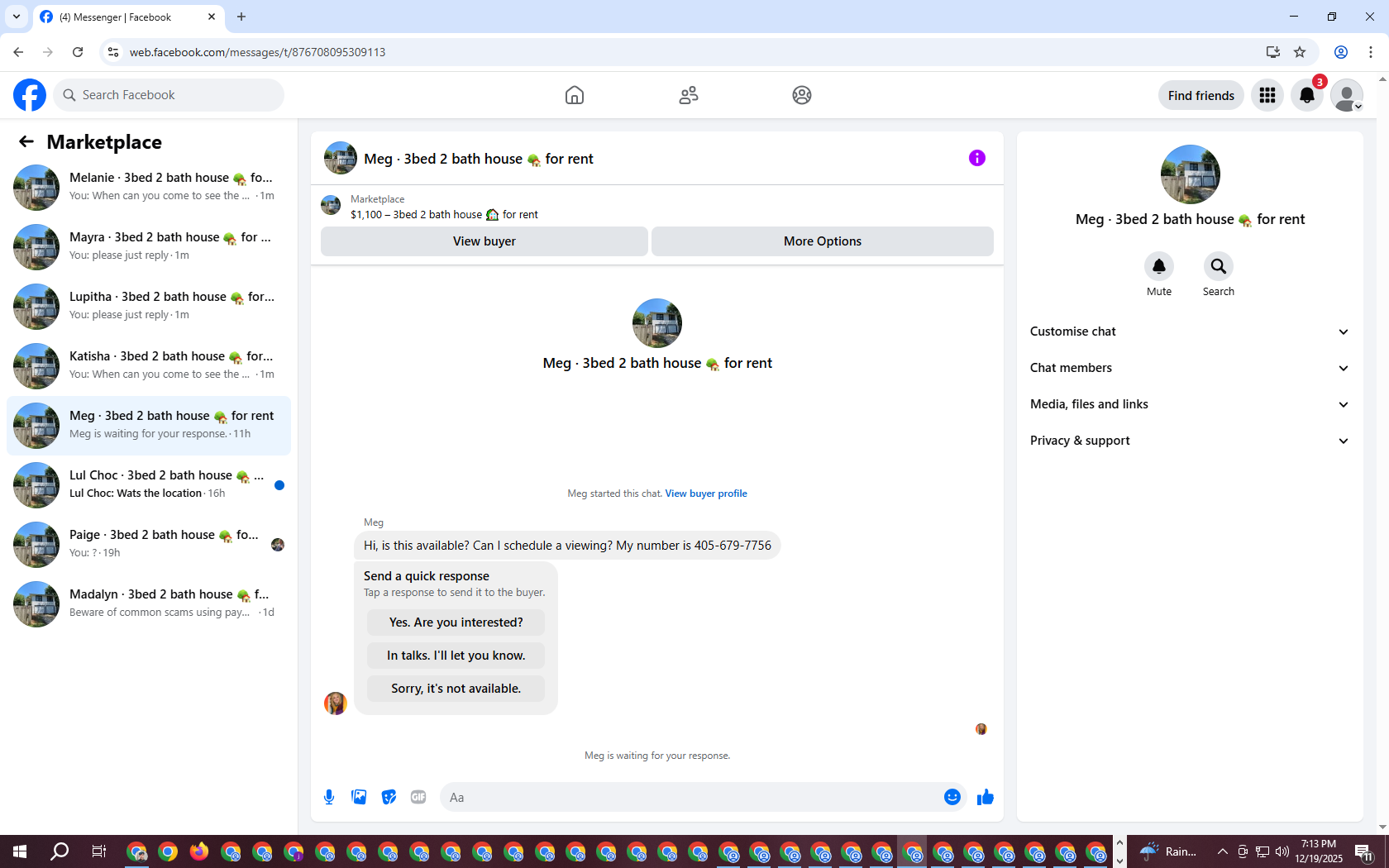The image size is (1389, 868).
Task: Go back with browser back arrow
Action: tap(18, 52)
